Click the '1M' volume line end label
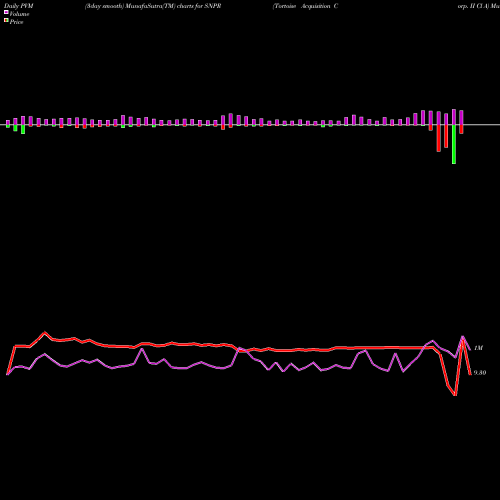The image size is (500, 500). click(478, 348)
